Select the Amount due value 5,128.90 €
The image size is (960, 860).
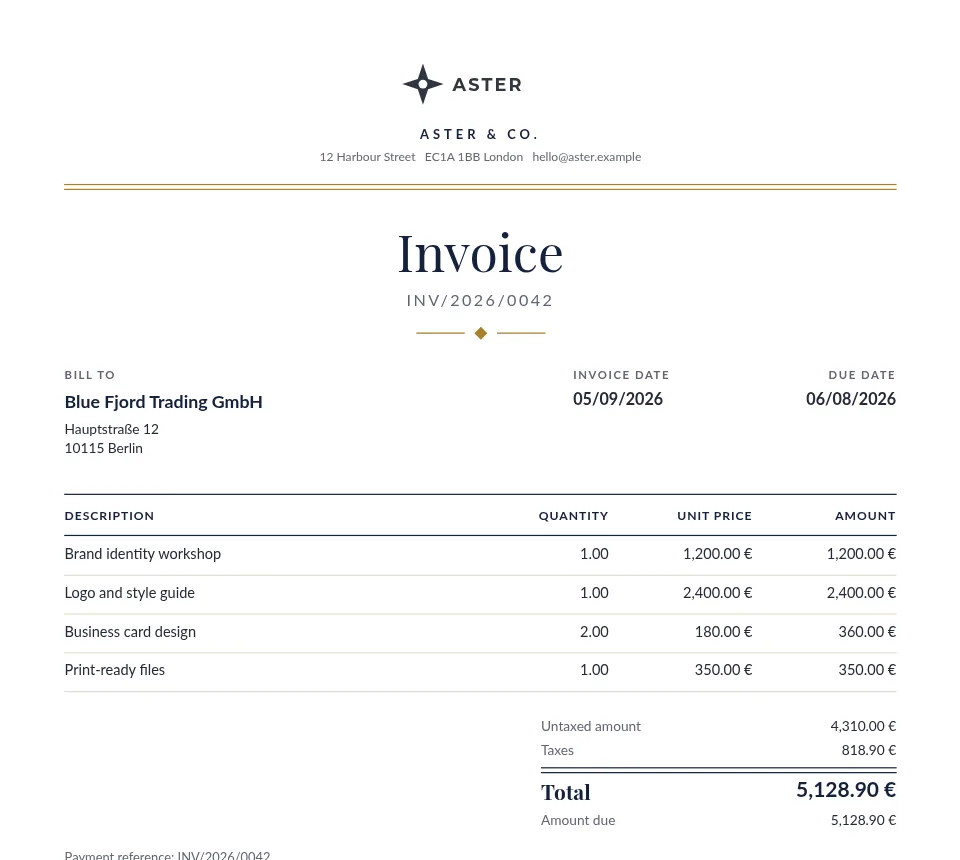(x=863, y=820)
